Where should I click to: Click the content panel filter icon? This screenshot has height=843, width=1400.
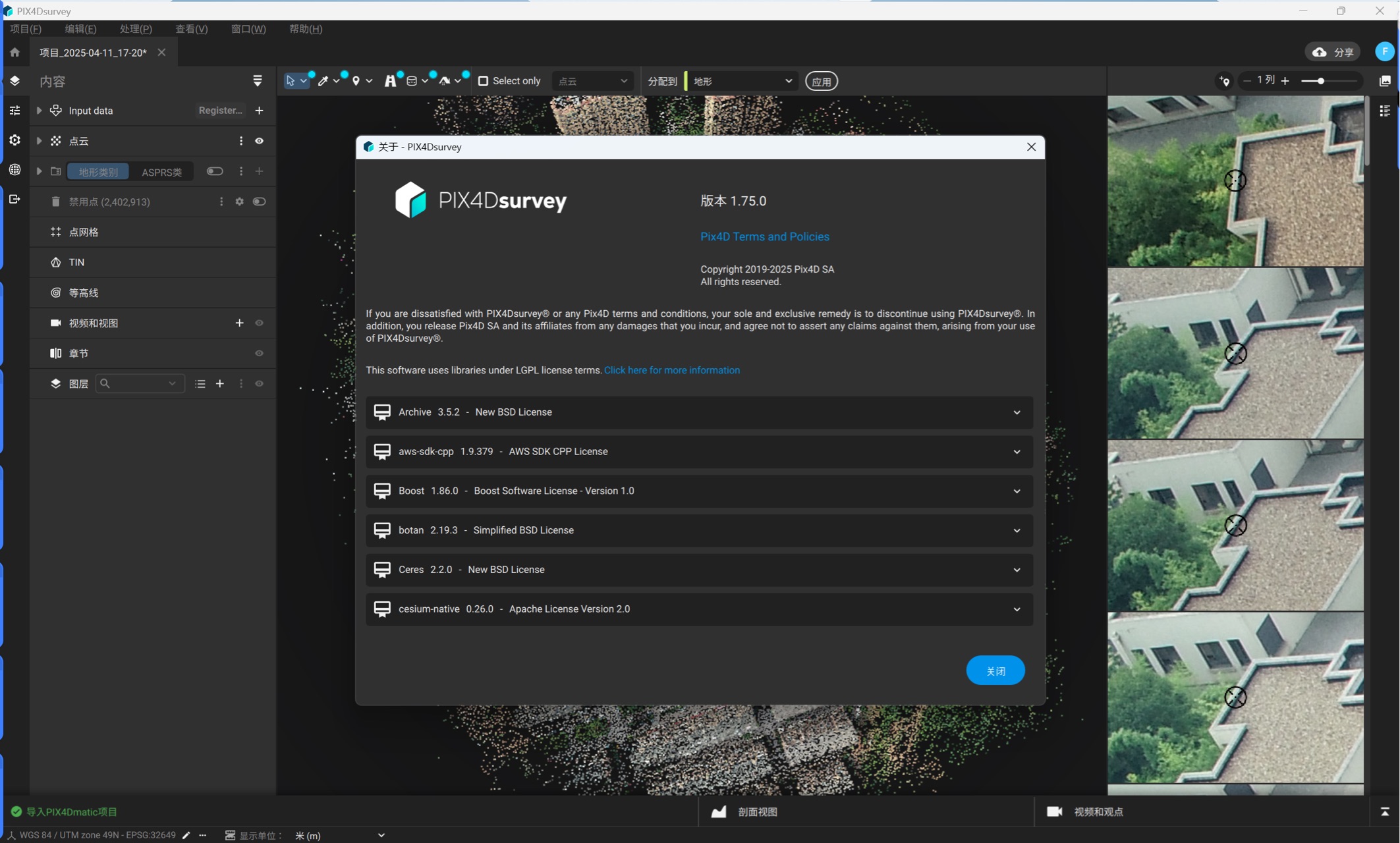(x=258, y=81)
